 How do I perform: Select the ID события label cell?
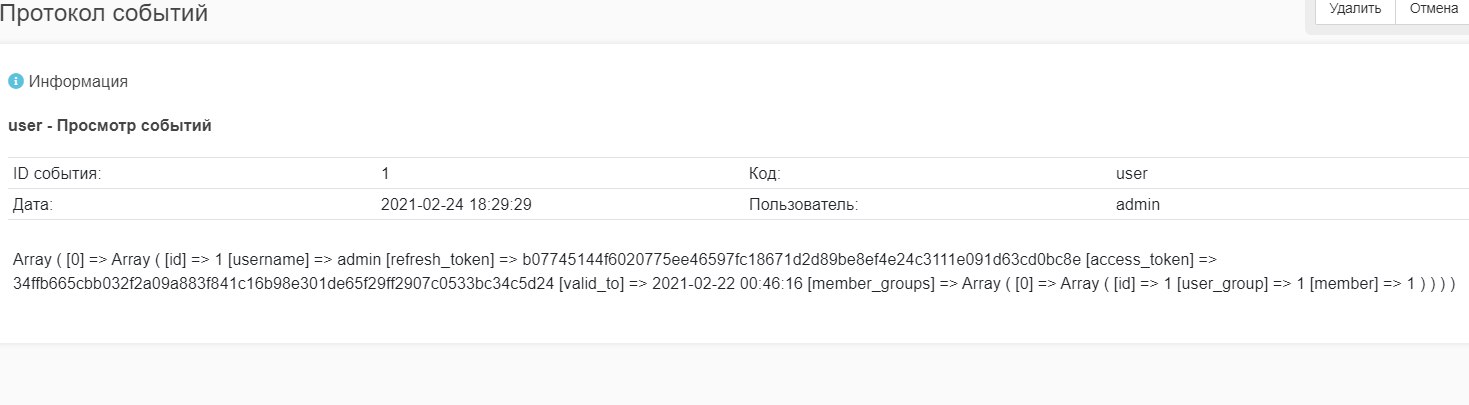coord(192,173)
